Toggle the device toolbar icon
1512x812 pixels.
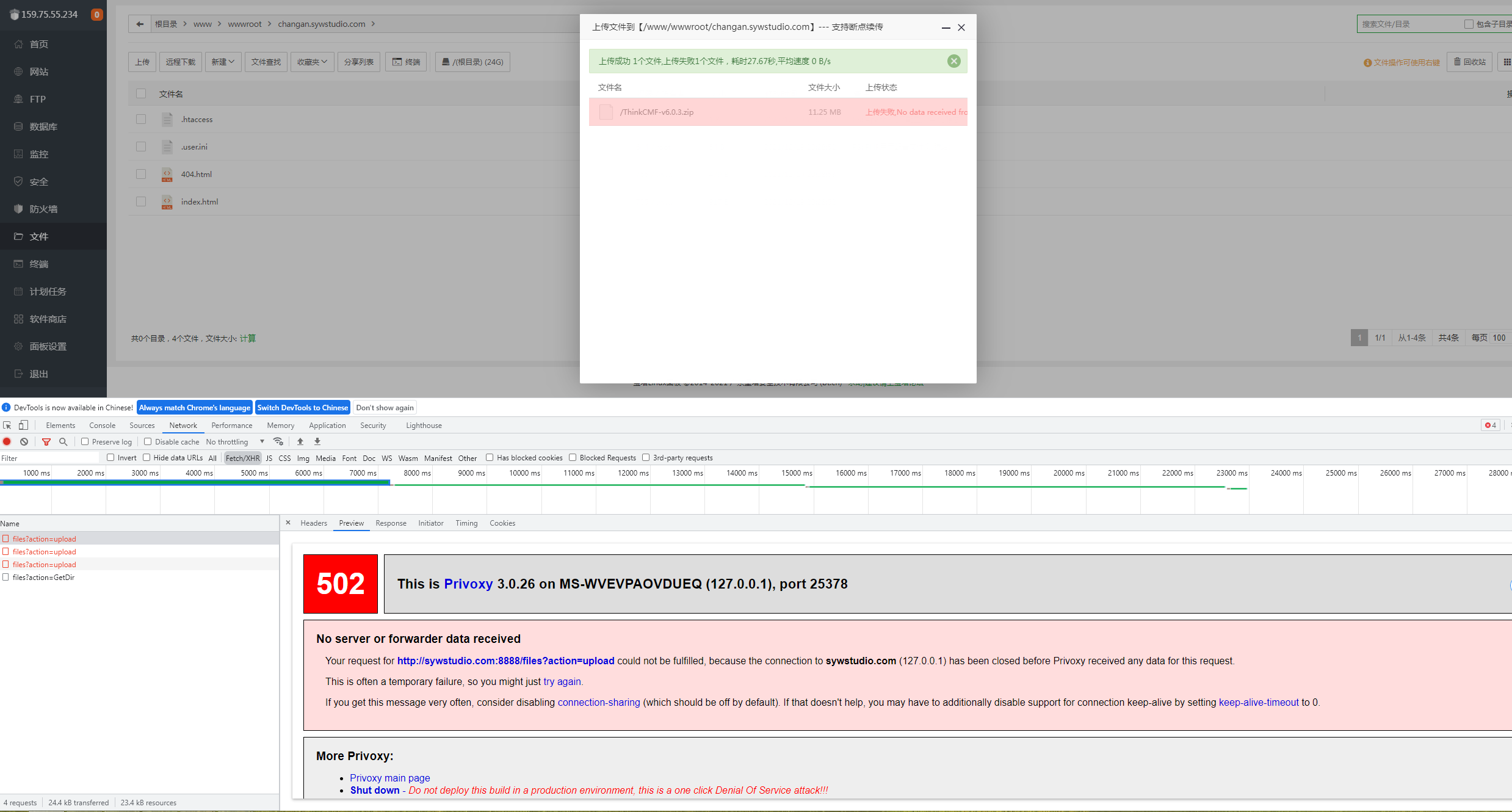[x=23, y=425]
